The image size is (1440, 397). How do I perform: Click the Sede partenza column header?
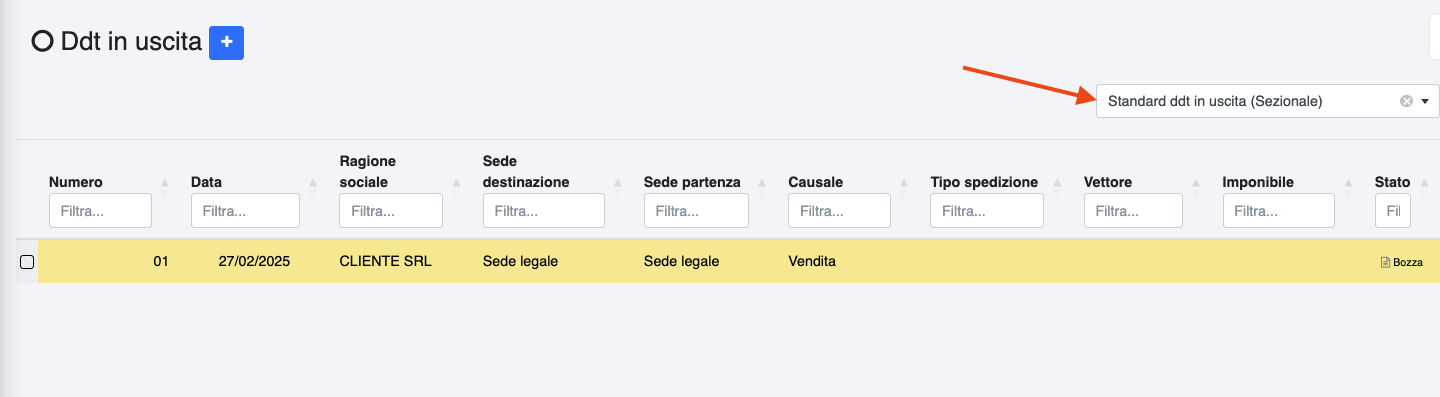pyautogui.click(x=692, y=182)
